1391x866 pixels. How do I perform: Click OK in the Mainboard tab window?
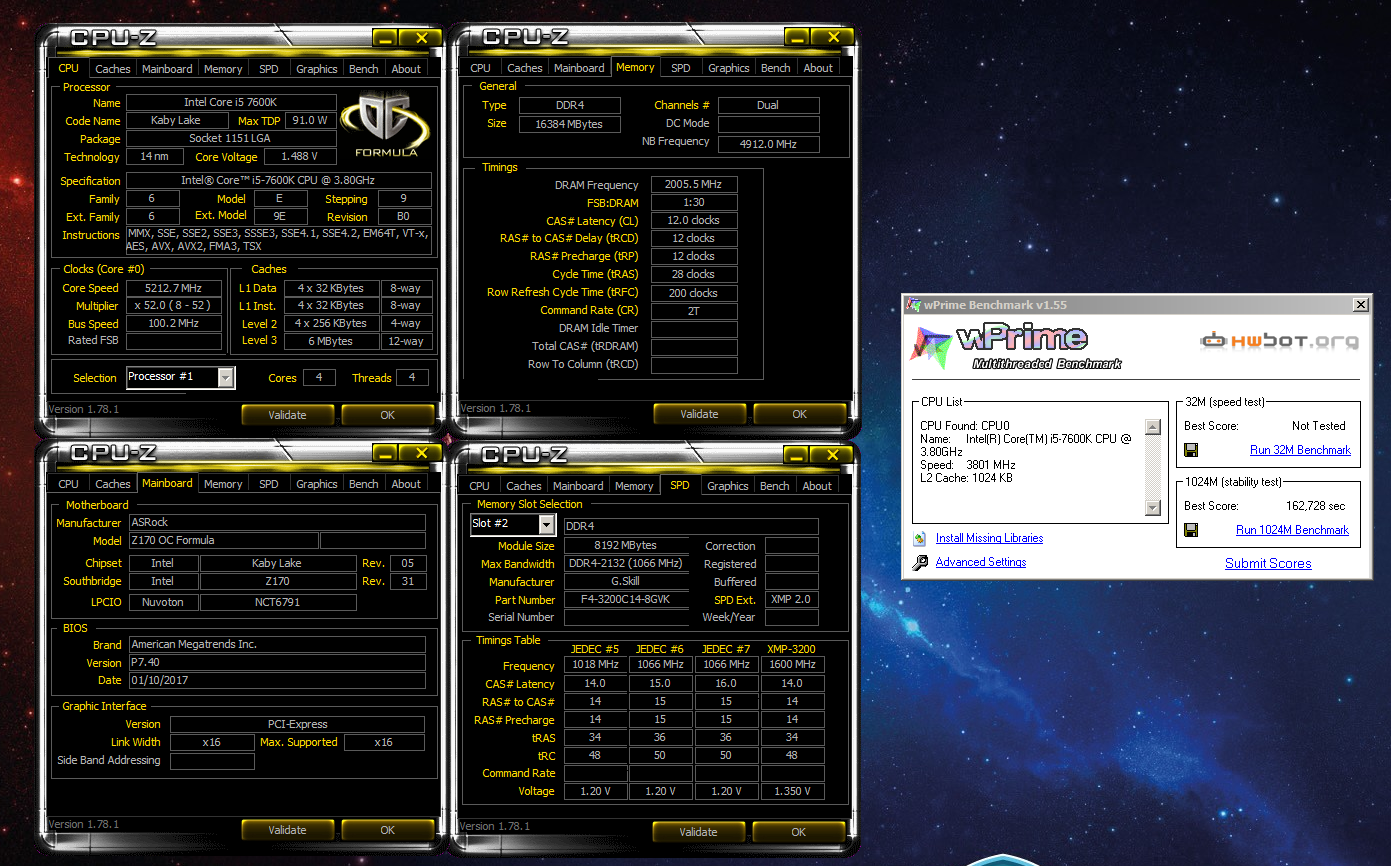click(387, 830)
